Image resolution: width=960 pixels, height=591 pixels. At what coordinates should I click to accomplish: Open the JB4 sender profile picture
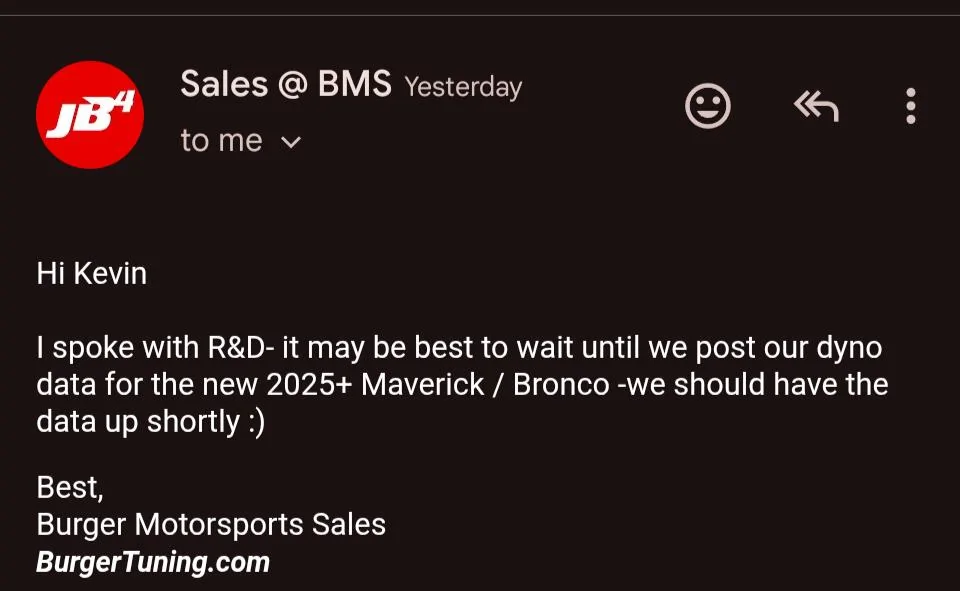(90, 115)
